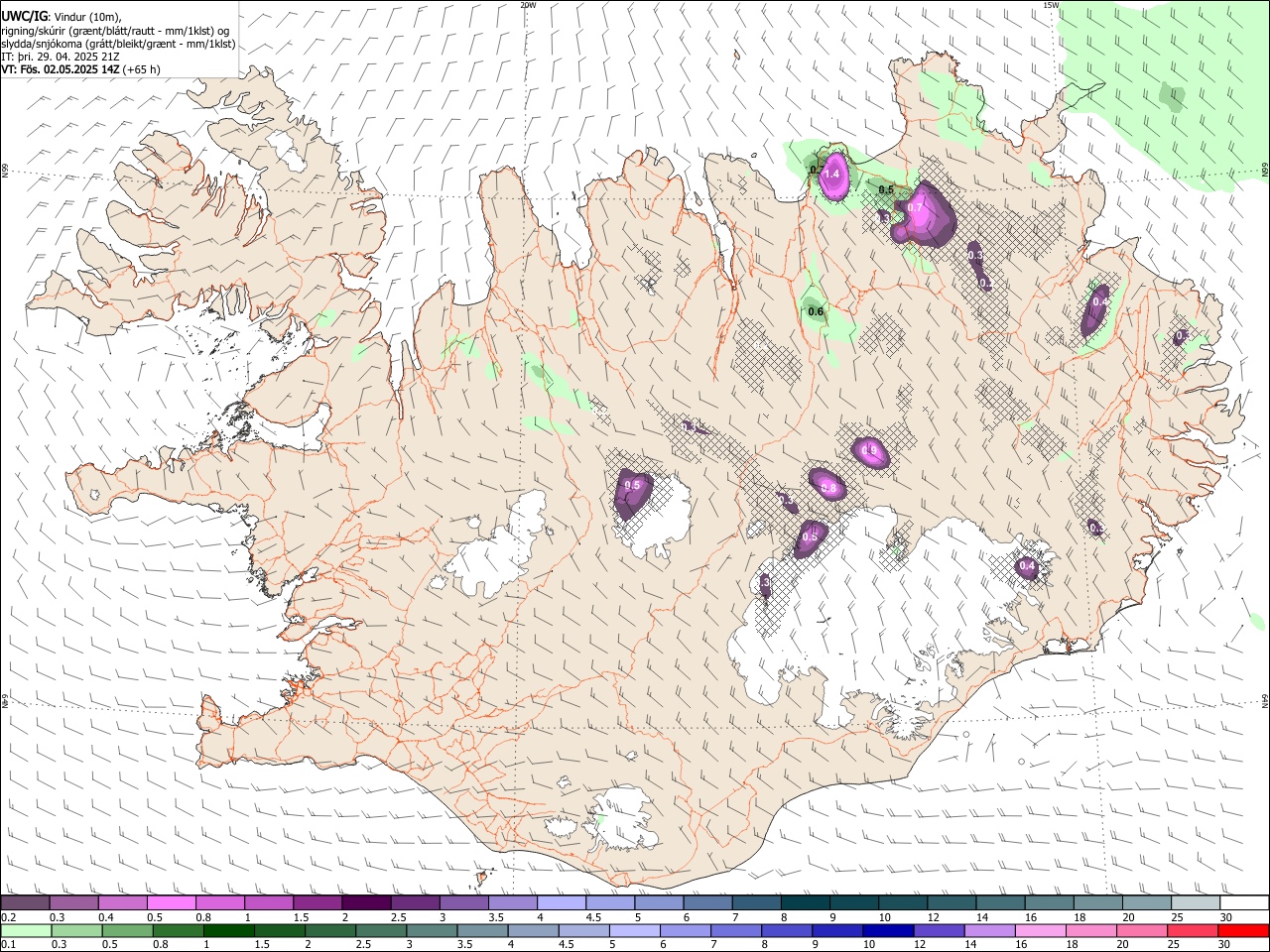Pick darkest green 1 swatch in lower row
The width and height of the screenshot is (1270, 952).
click(228, 930)
